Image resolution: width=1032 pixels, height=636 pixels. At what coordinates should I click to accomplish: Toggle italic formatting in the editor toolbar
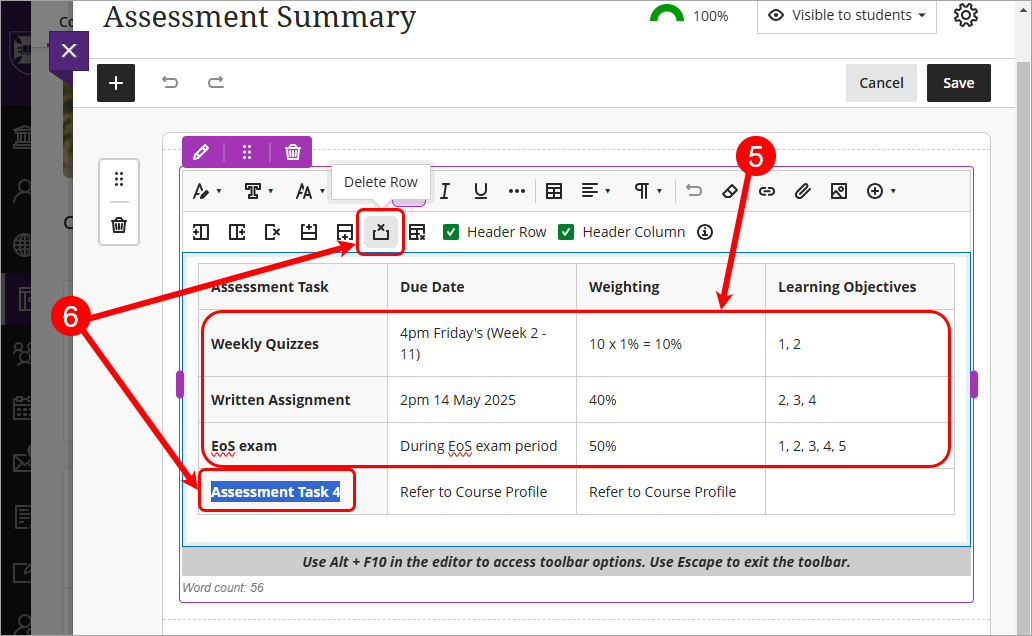point(445,190)
